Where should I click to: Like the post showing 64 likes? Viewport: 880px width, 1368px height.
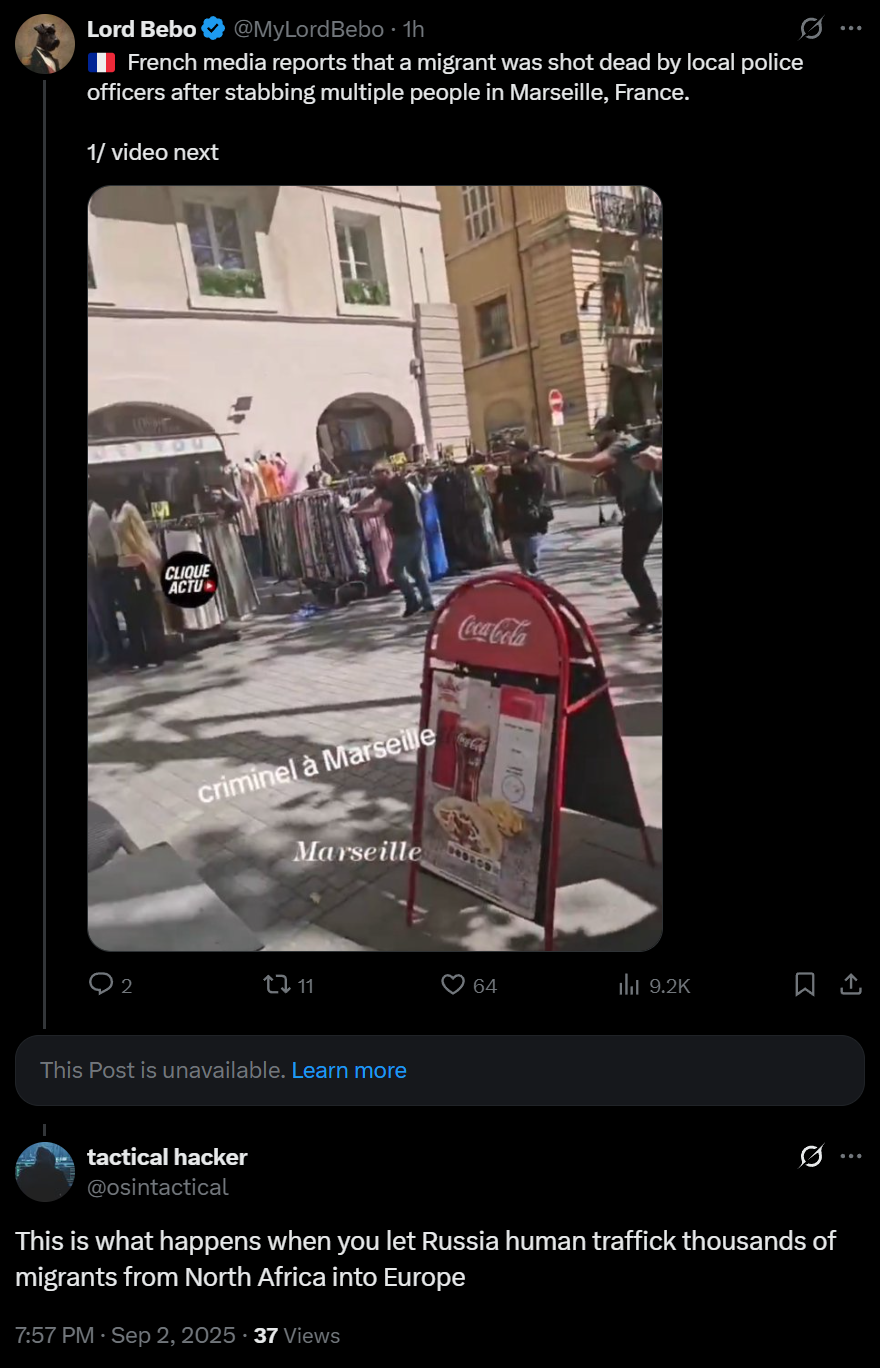[469, 985]
